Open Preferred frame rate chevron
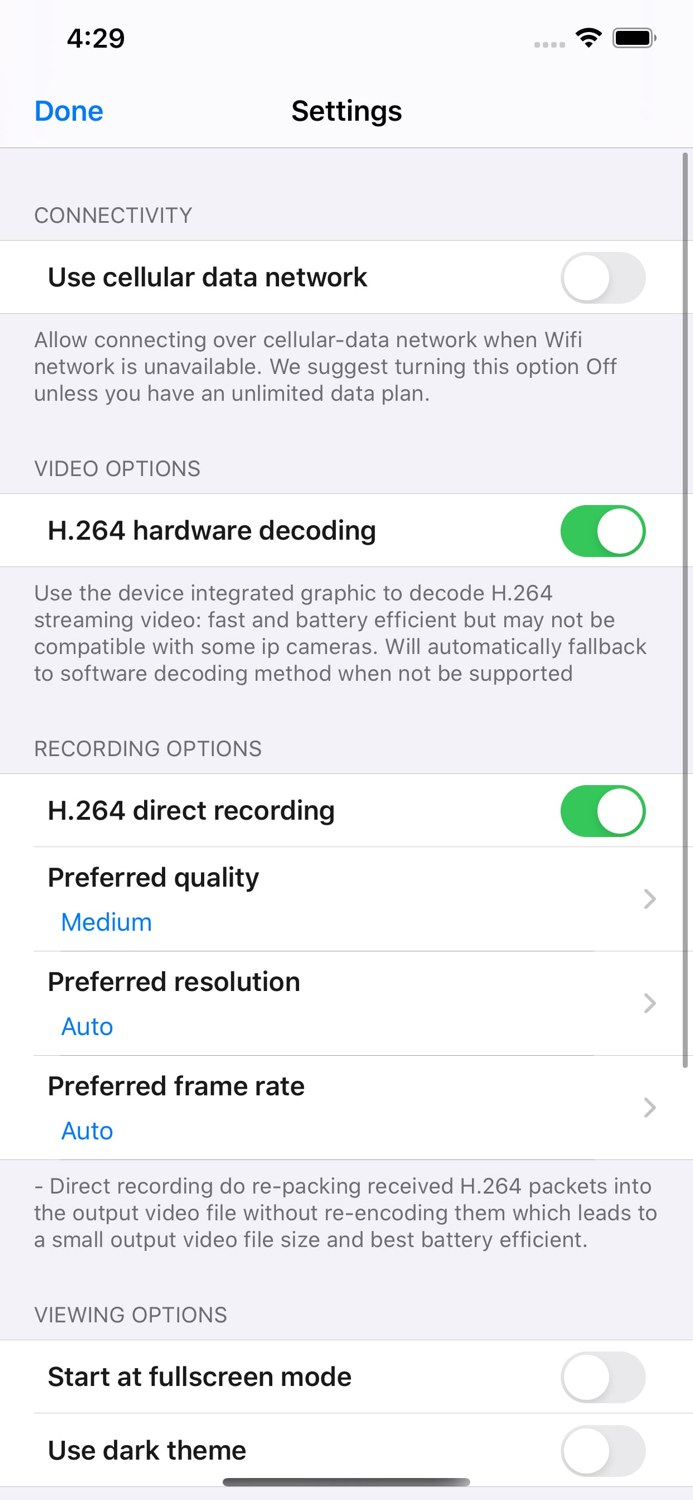The image size is (693, 1500). [x=650, y=1107]
